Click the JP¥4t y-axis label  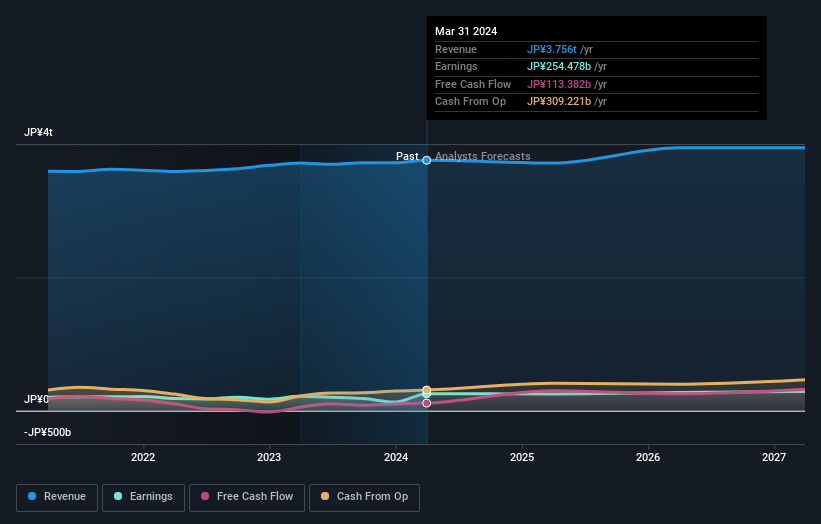pyautogui.click(x=38, y=132)
